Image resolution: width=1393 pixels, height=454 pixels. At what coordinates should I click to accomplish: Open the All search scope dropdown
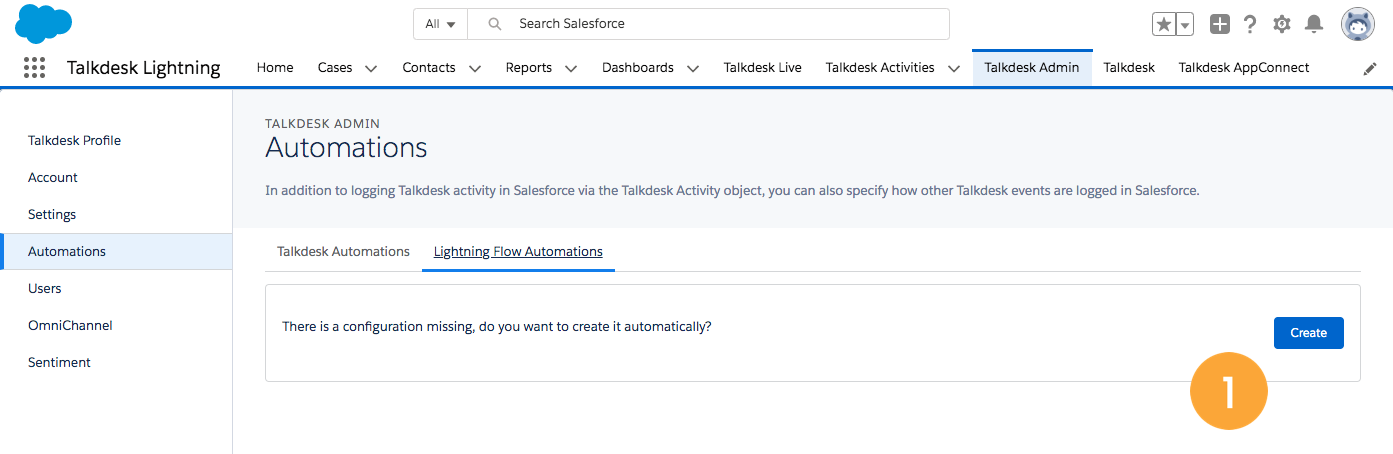(441, 24)
